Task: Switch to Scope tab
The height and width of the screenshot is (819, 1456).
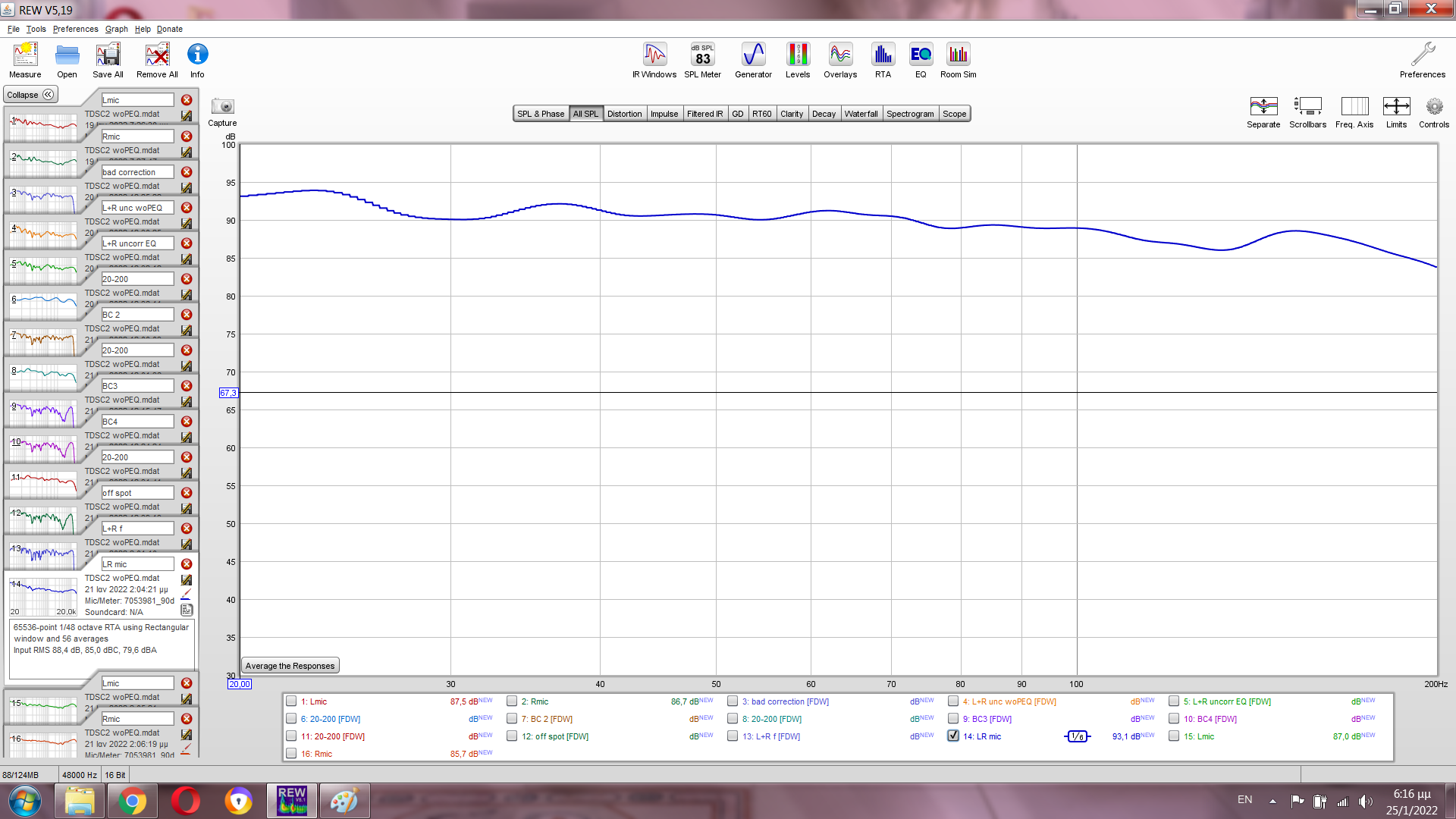Action: click(x=954, y=114)
